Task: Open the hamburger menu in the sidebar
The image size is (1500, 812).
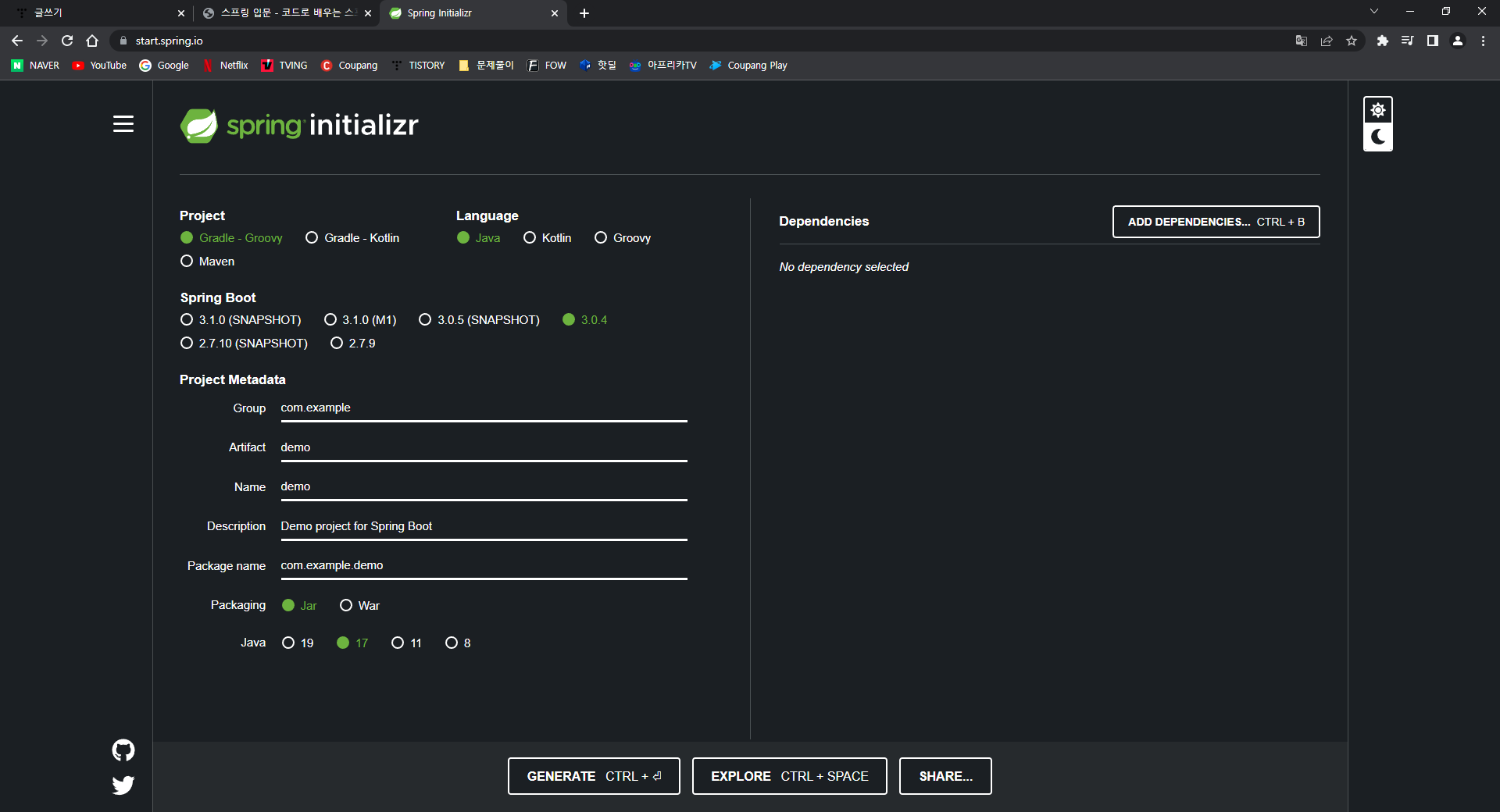Action: (x=123, y=124)
